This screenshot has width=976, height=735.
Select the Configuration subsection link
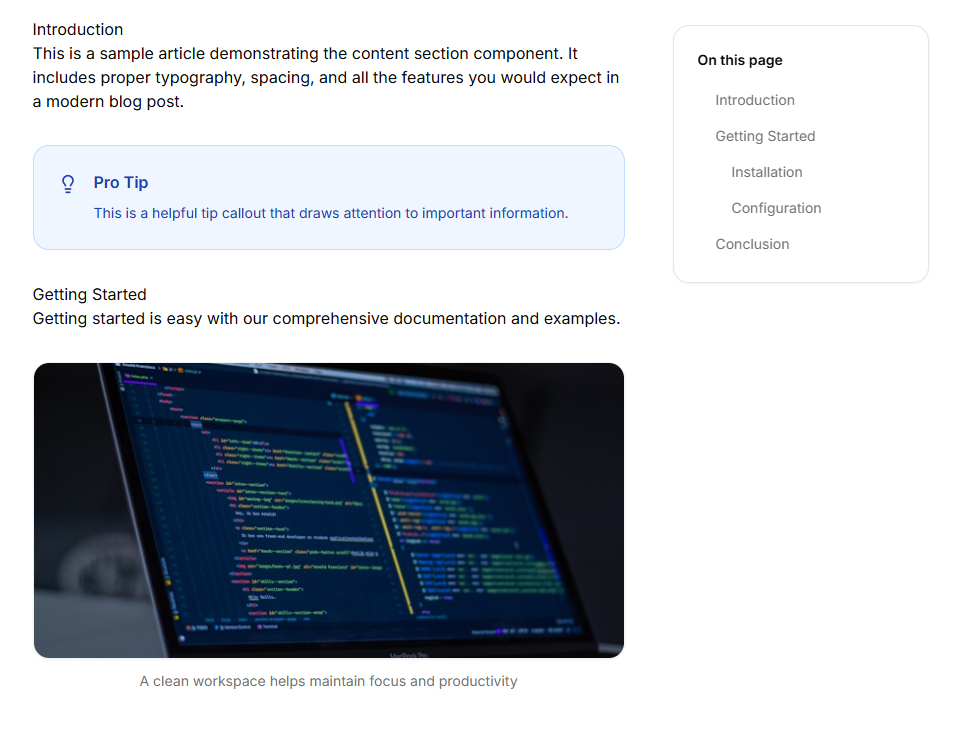(776, 208)
